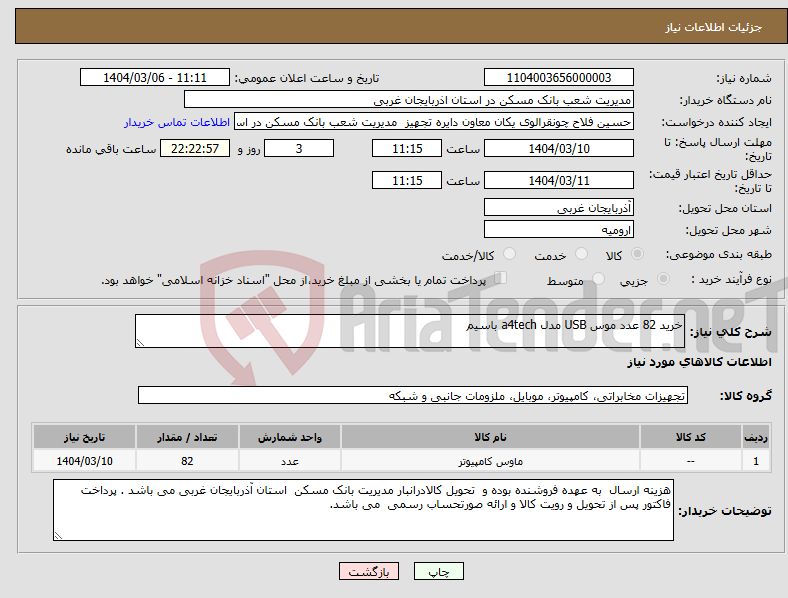Click the شرح کلی نیاز text area

[410, 331]
